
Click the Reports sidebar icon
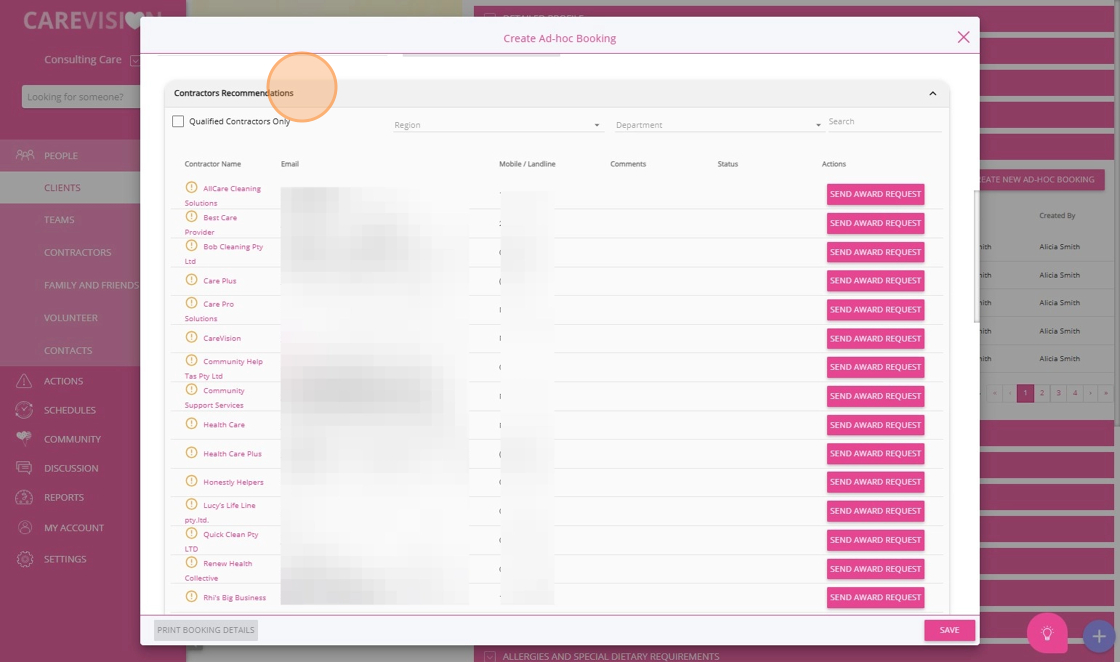pos(24,497)
